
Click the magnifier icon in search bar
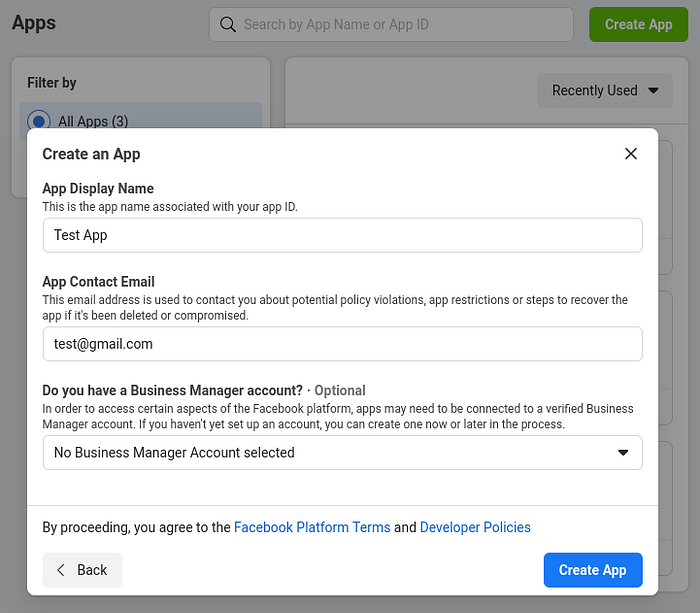pos(228,25)
